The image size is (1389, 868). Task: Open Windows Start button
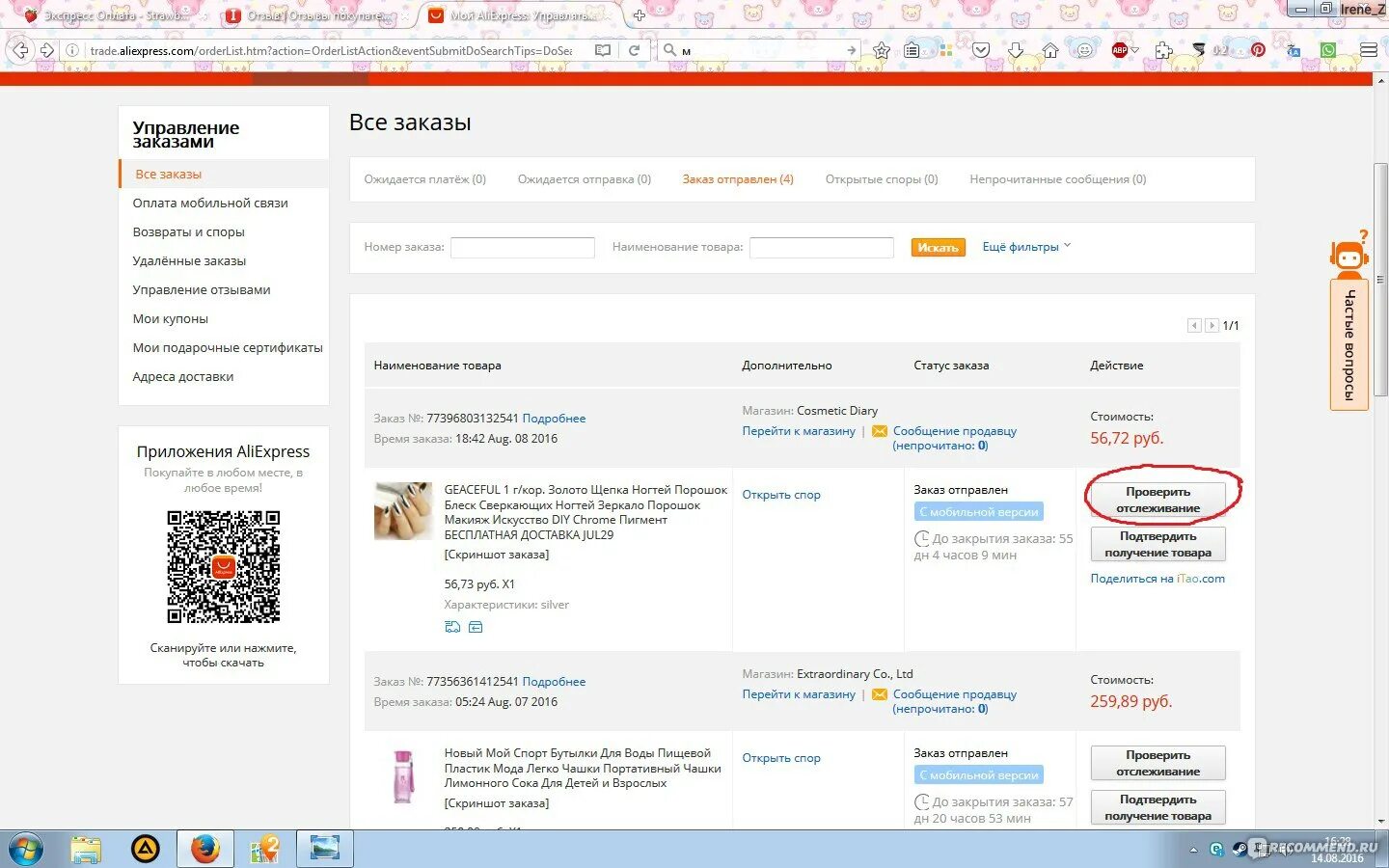point(26,850)
